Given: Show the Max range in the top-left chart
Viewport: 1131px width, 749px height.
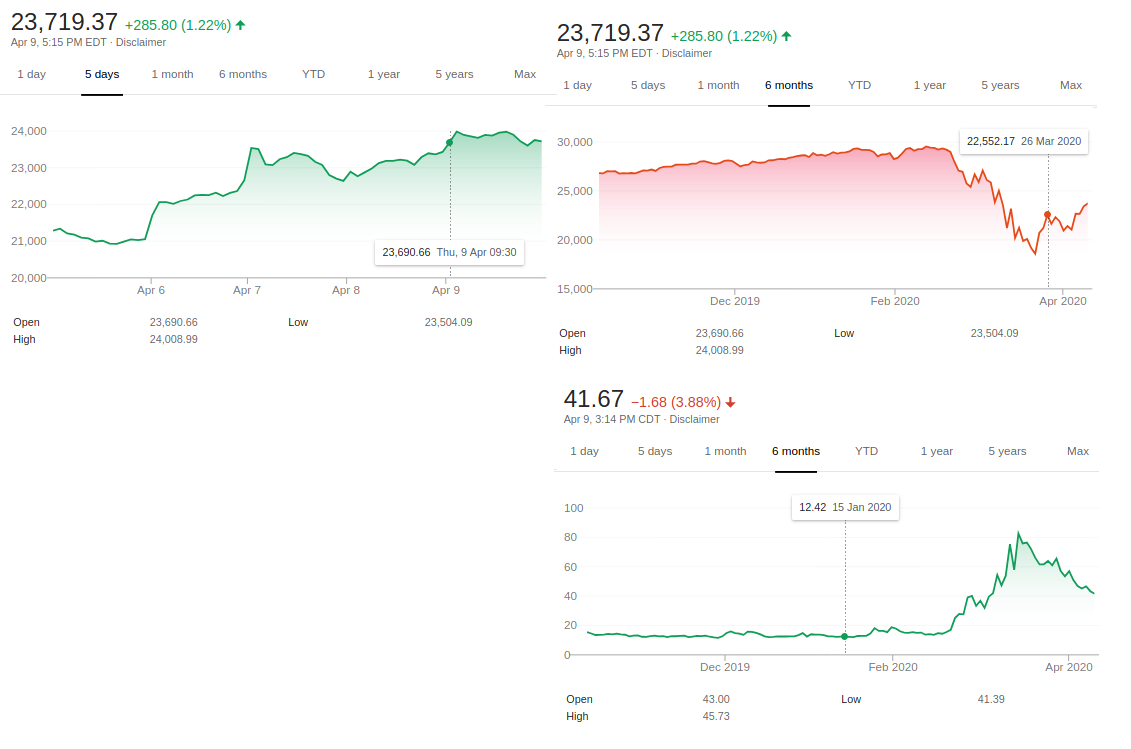Looking at the screenshot, I should tap(525, 74).
